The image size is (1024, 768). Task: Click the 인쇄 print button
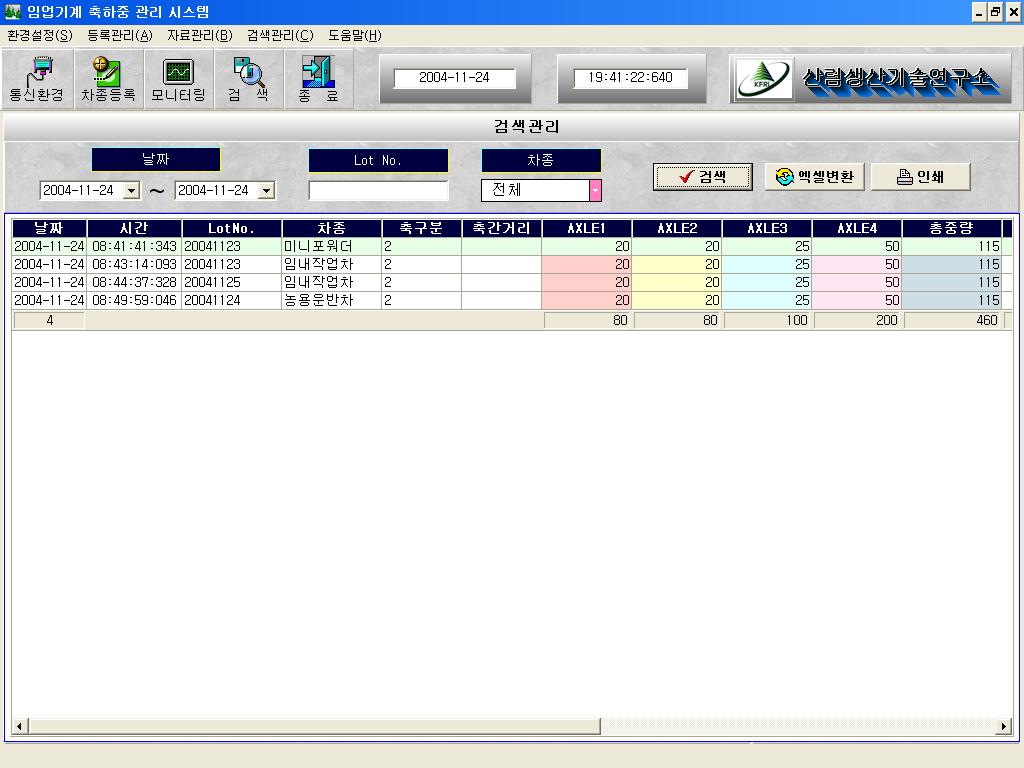click(921, 177)
